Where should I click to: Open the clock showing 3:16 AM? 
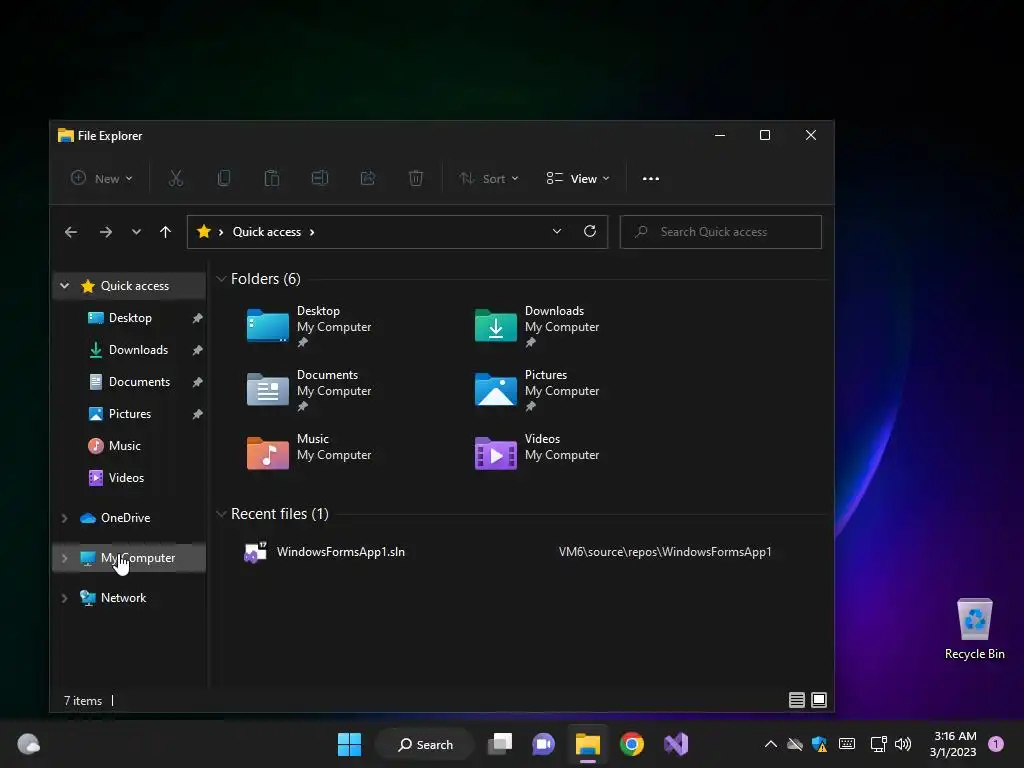[953, 744]
